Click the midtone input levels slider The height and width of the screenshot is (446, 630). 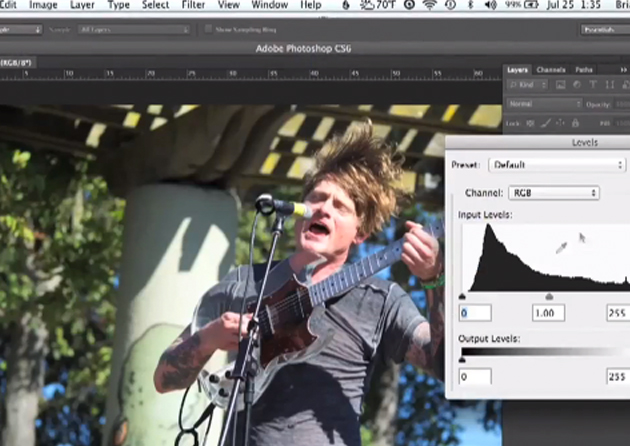pyautogui.click(x=549, y=296)
